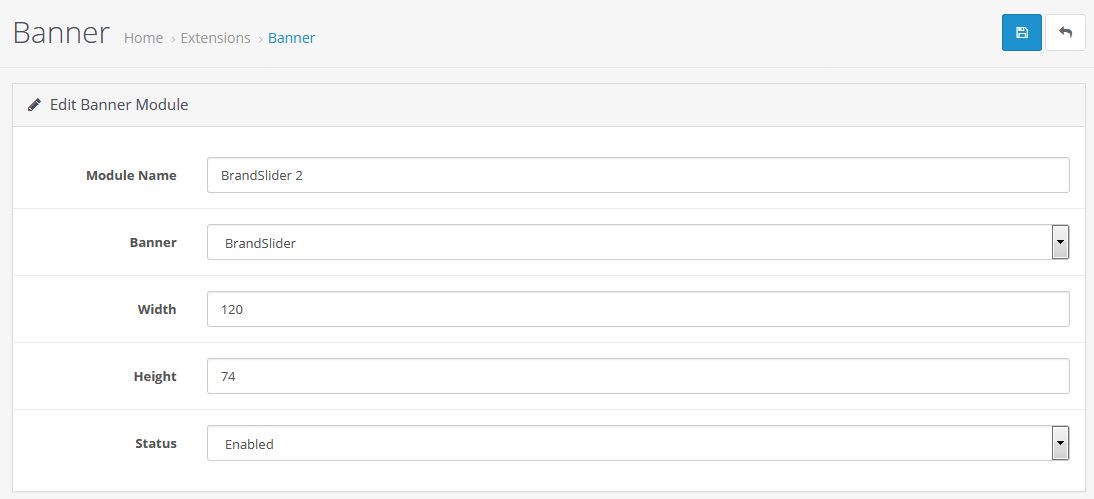The width and height of the screenshot is (1094, 499).
Task: Click the blue Save floppy-disk icon
Action: pos(1021,33)
